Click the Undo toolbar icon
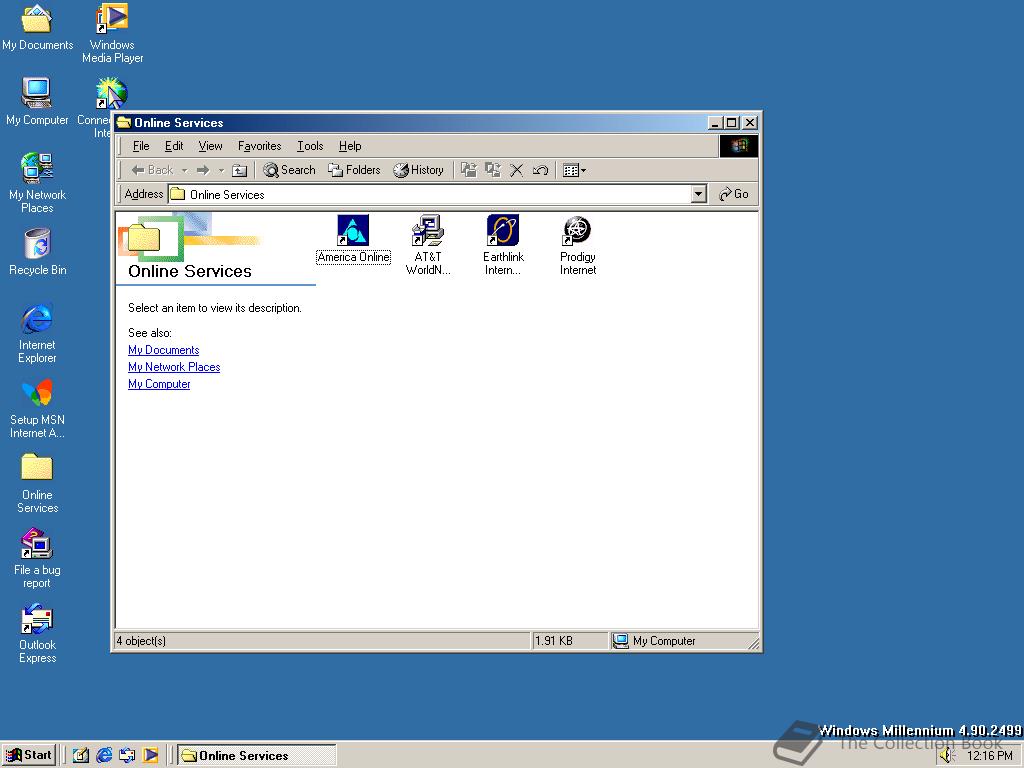 pyautogui.click(x=540, y=170)
